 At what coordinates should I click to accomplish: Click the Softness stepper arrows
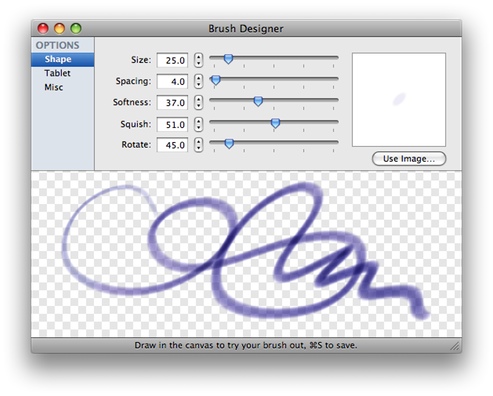[x=199, y=102]
